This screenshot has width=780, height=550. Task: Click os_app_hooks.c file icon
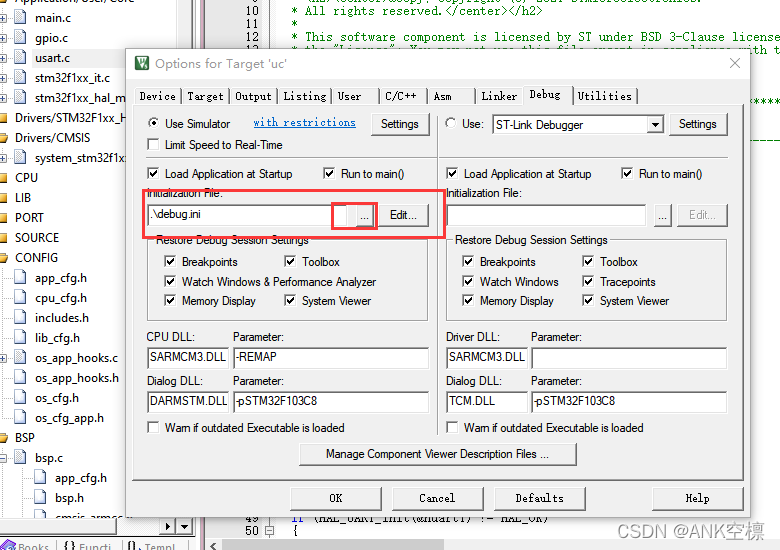(x=20, y=358)
